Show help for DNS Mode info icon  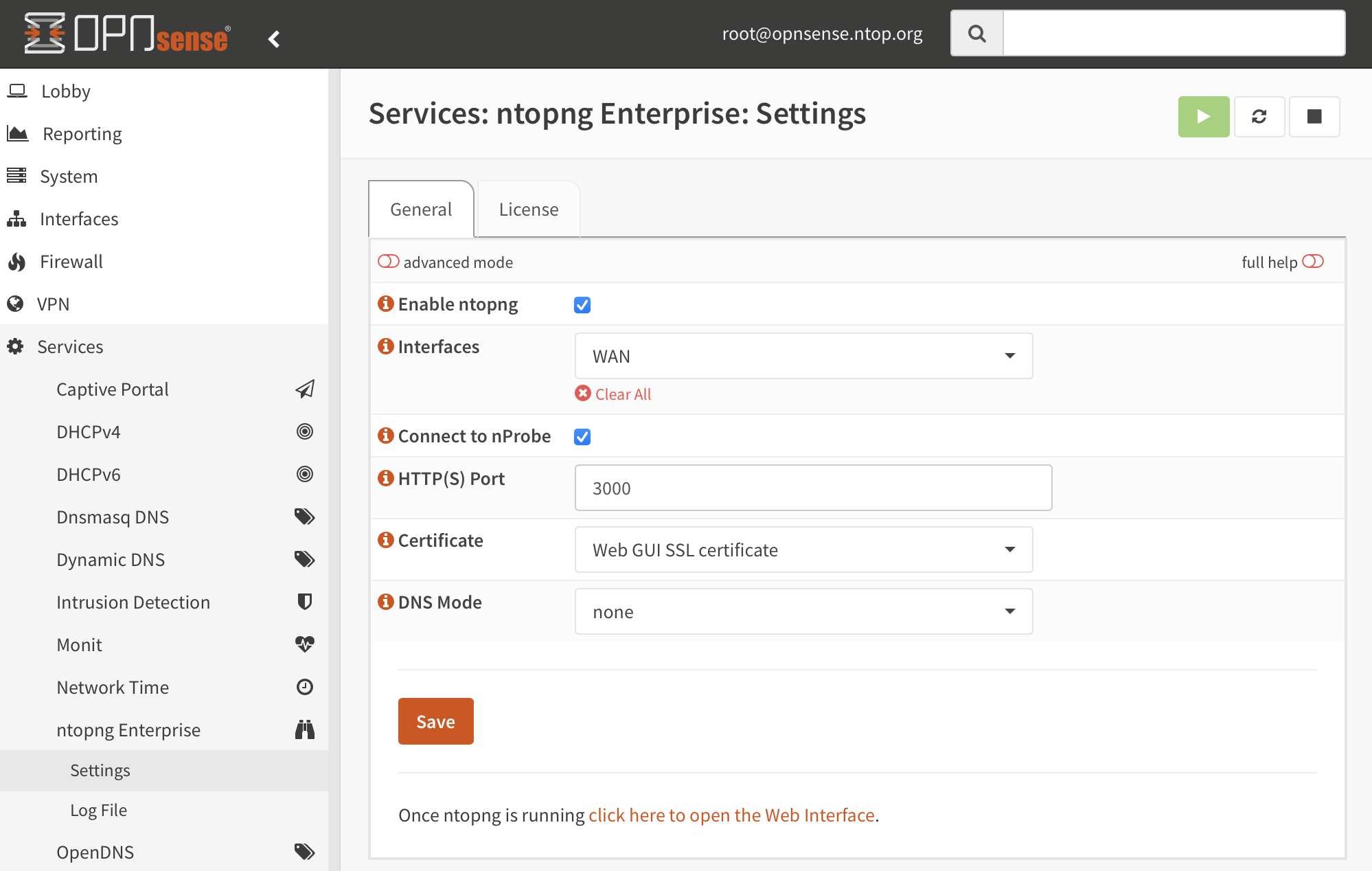386,601
